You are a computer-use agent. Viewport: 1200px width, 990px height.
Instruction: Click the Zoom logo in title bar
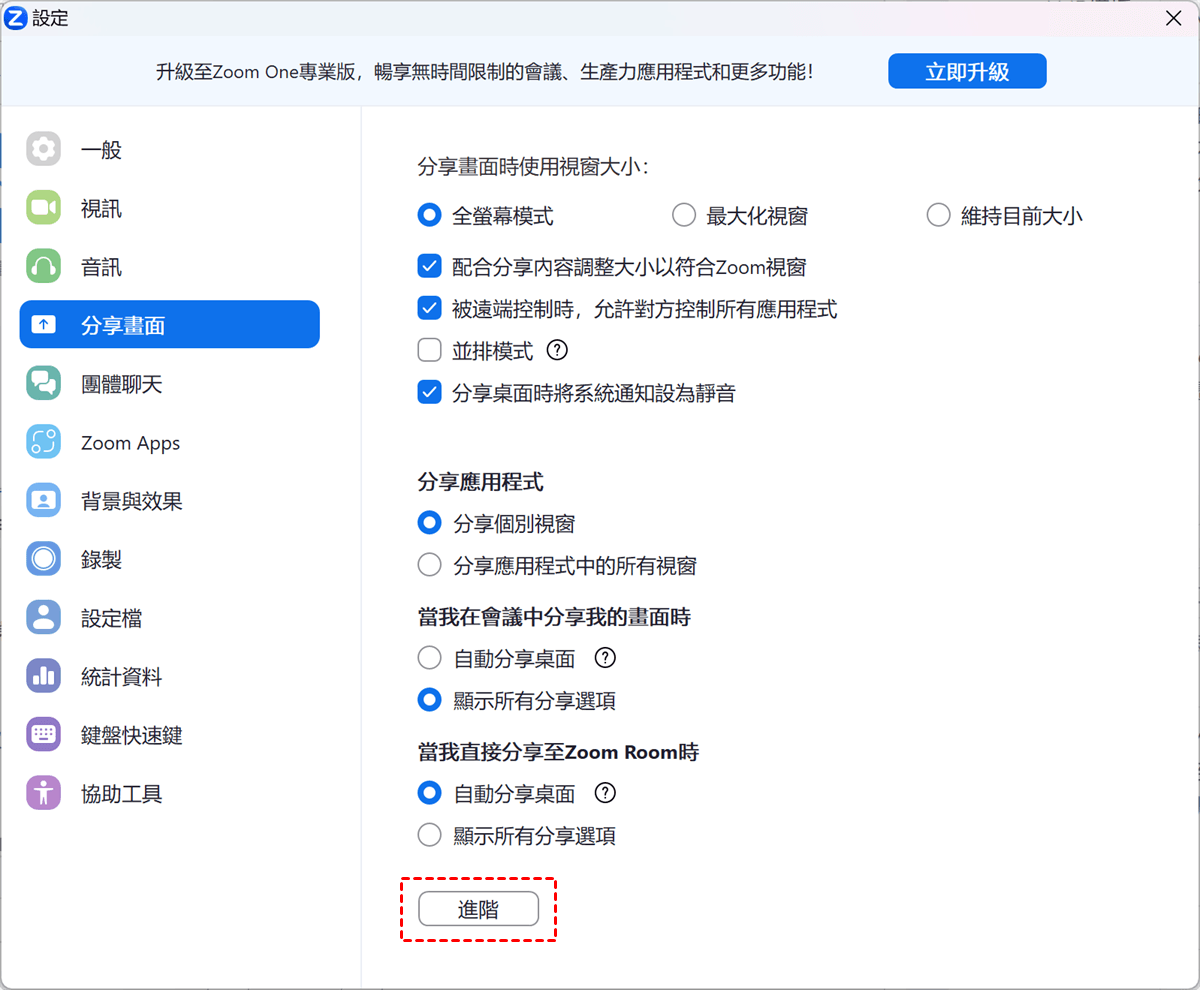(15, 17)
